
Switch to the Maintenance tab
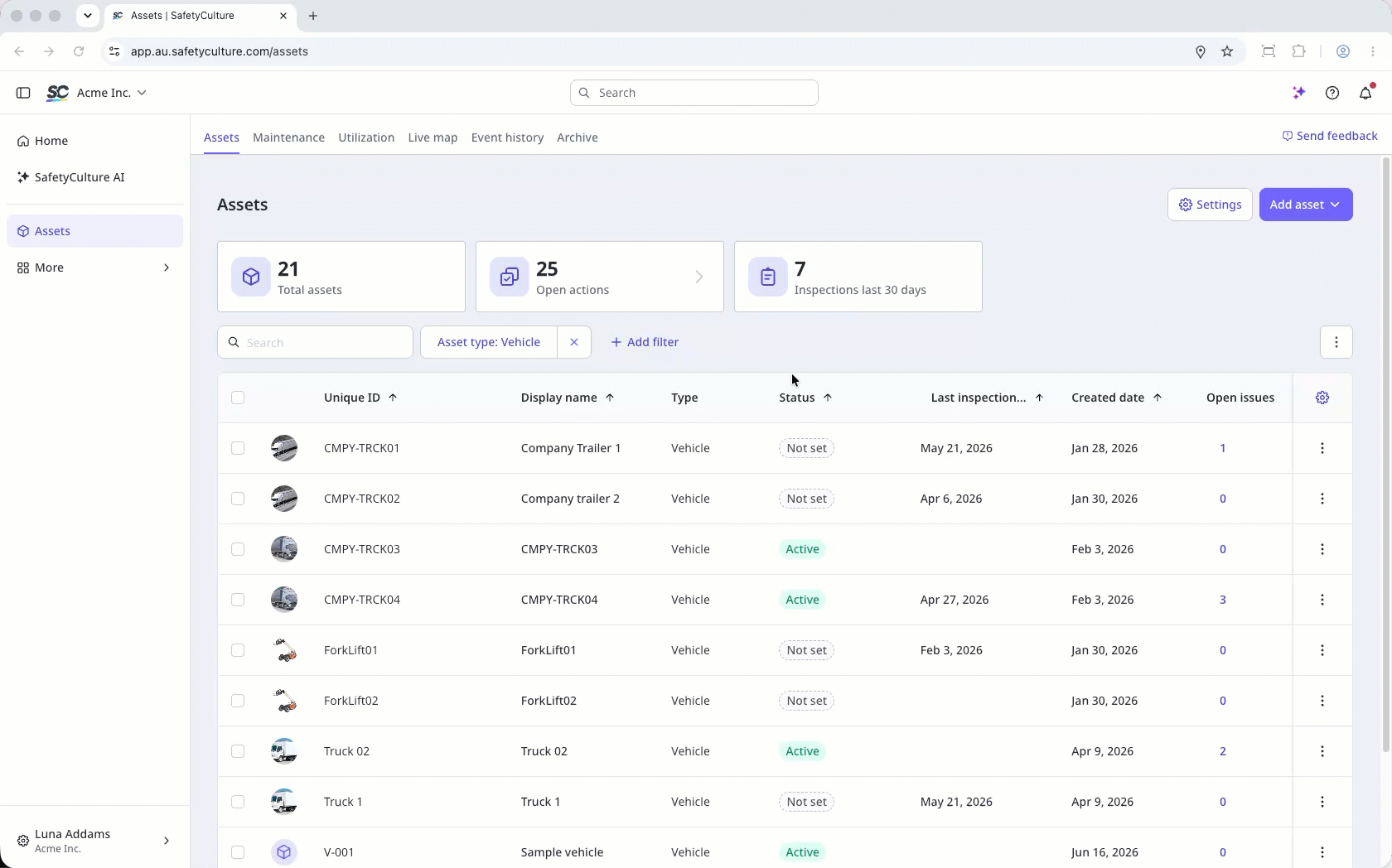(288, 137)
